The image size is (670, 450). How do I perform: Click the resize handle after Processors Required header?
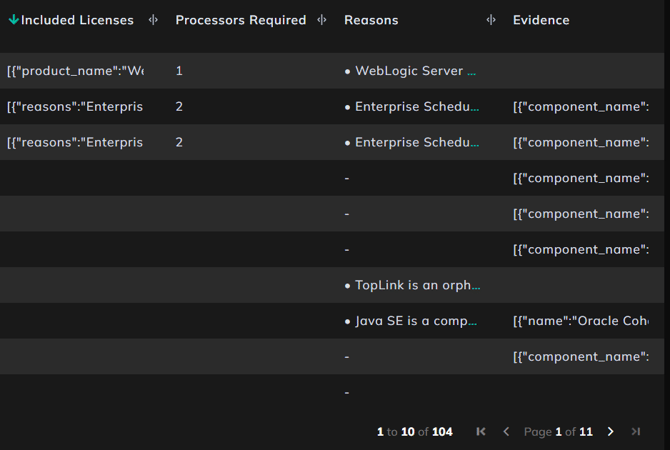pos(322,20)
